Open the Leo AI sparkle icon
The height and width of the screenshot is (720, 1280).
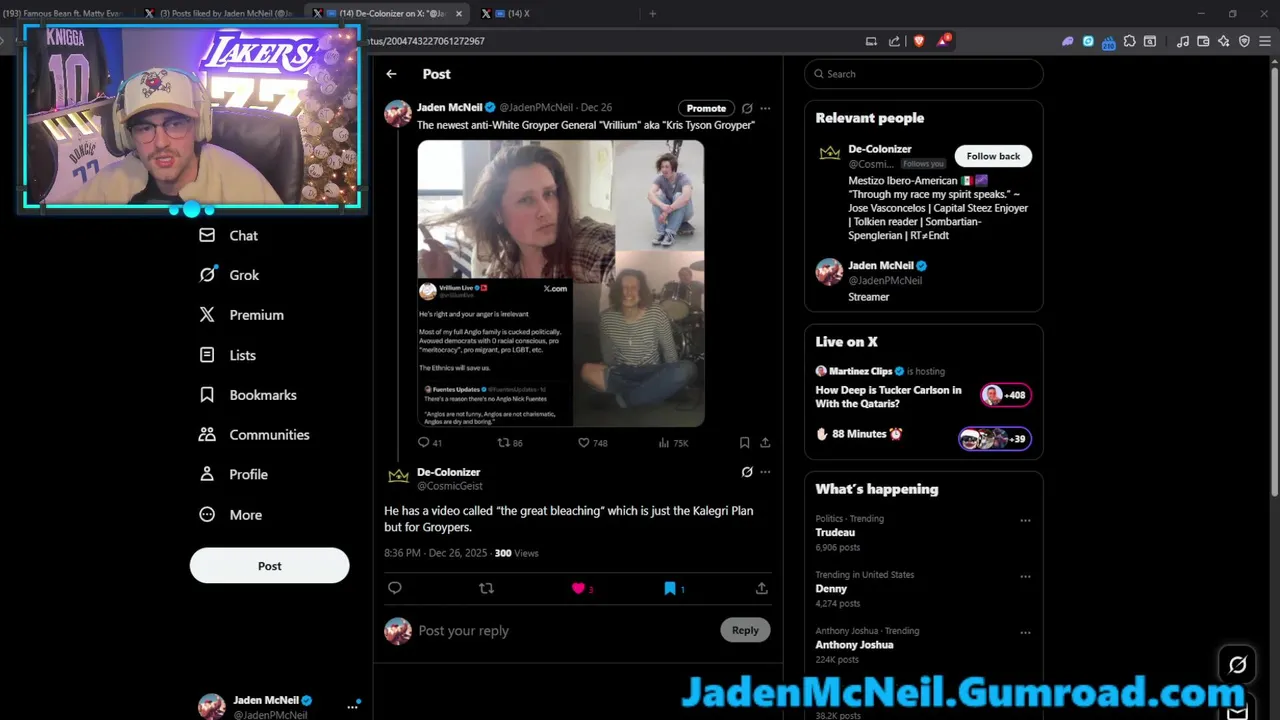click(x=1223, y=41)
